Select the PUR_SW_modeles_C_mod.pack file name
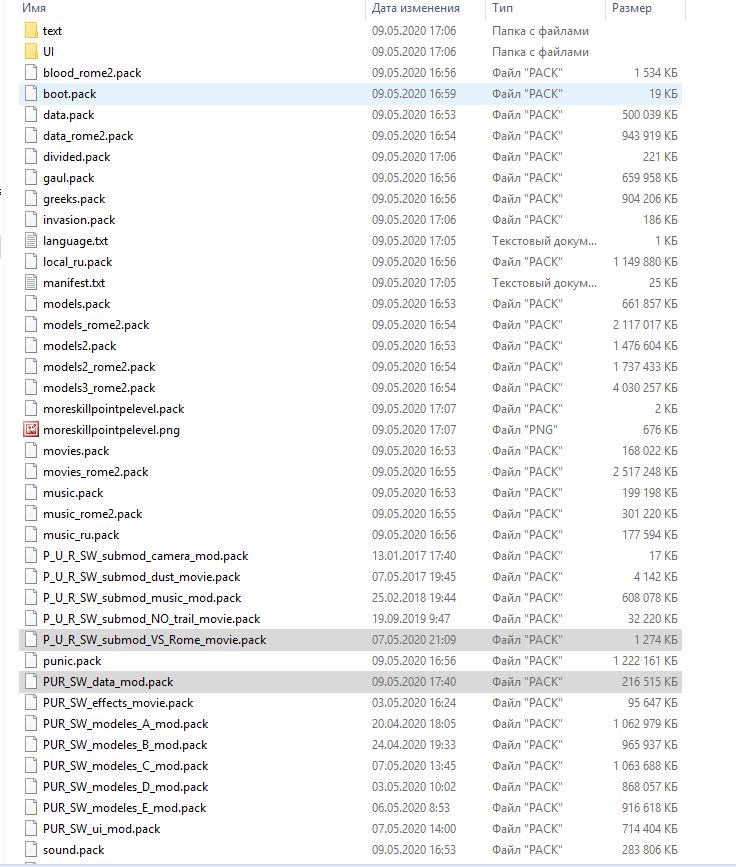This screenshot has height=867, width=736. pyautogui.click(x=126, y=766)
